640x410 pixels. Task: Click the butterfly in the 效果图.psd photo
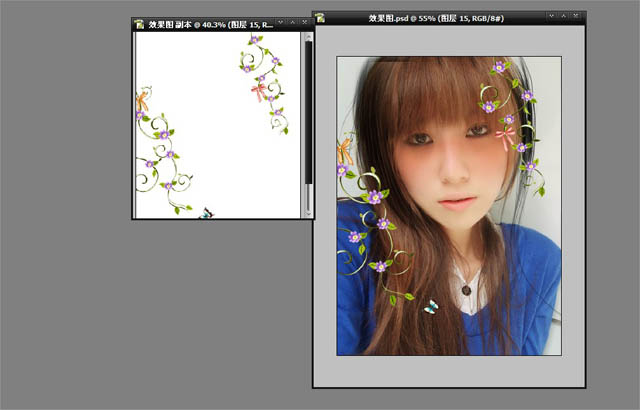click(x=431, y=307)
